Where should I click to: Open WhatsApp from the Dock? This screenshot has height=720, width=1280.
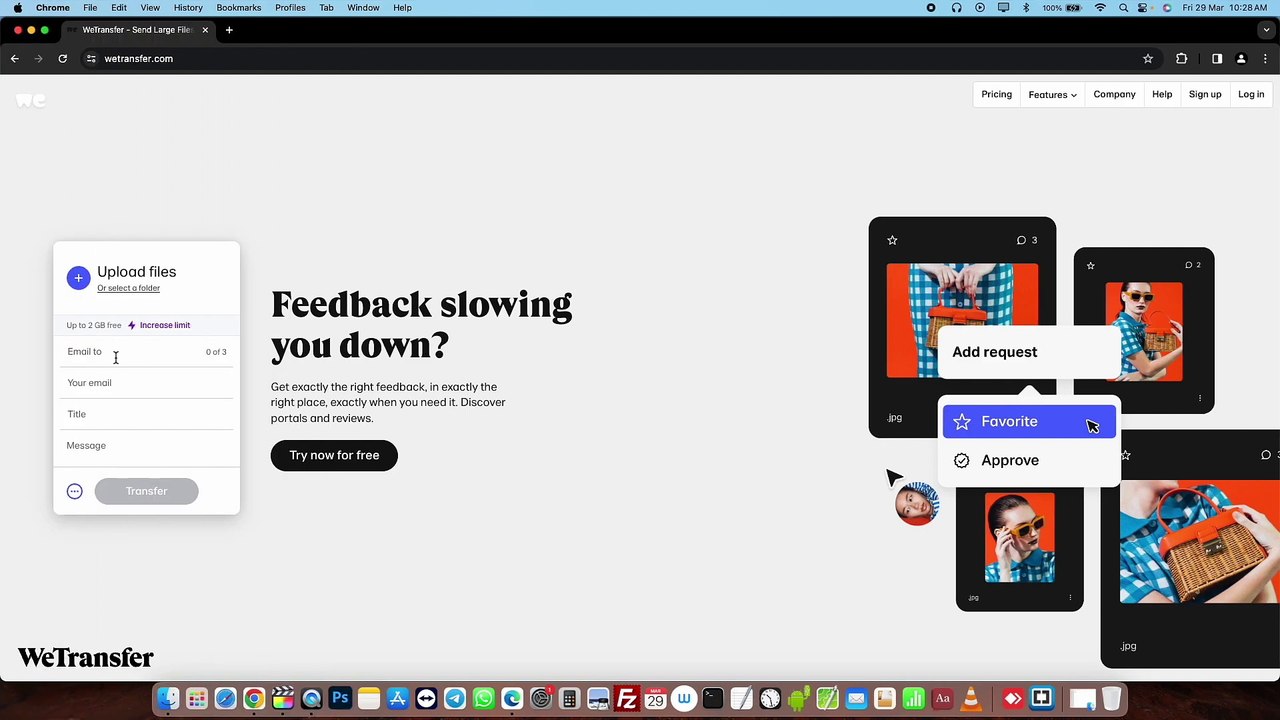[x=484, y=699]
